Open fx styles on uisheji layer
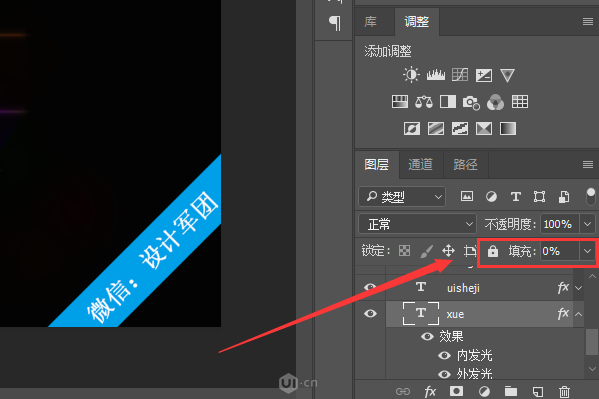Viewport: 599px width, 399px height. point(563,287)
